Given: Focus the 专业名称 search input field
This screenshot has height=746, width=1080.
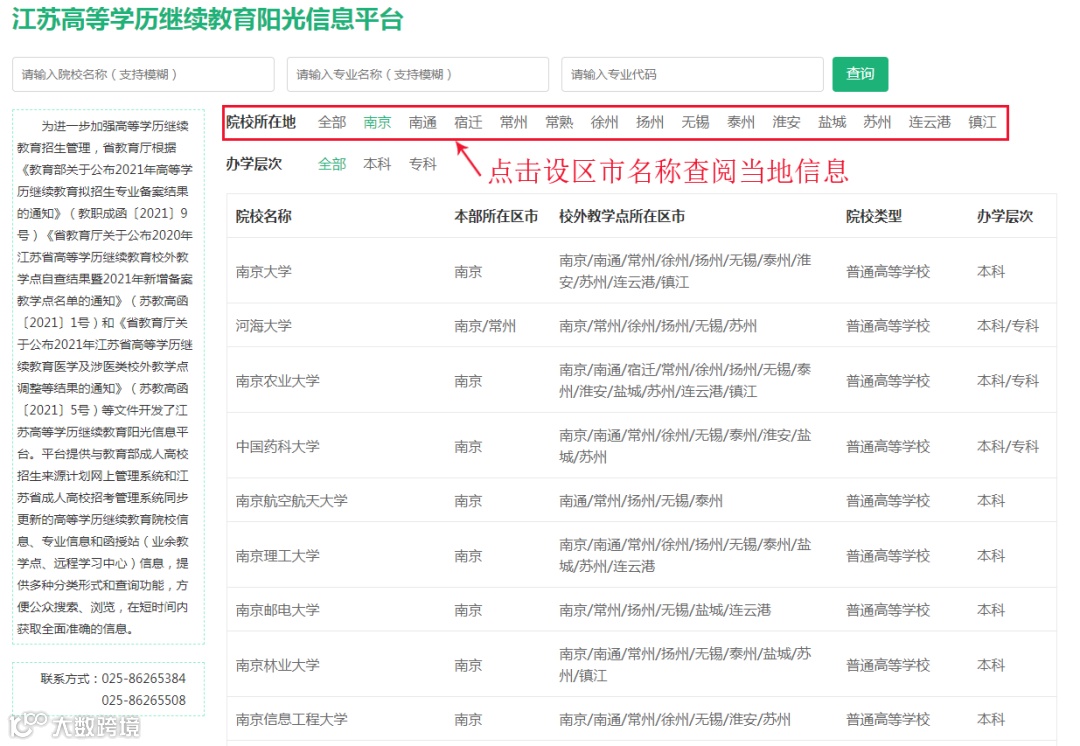Looking at the screenshot, I should click(417, 74).
